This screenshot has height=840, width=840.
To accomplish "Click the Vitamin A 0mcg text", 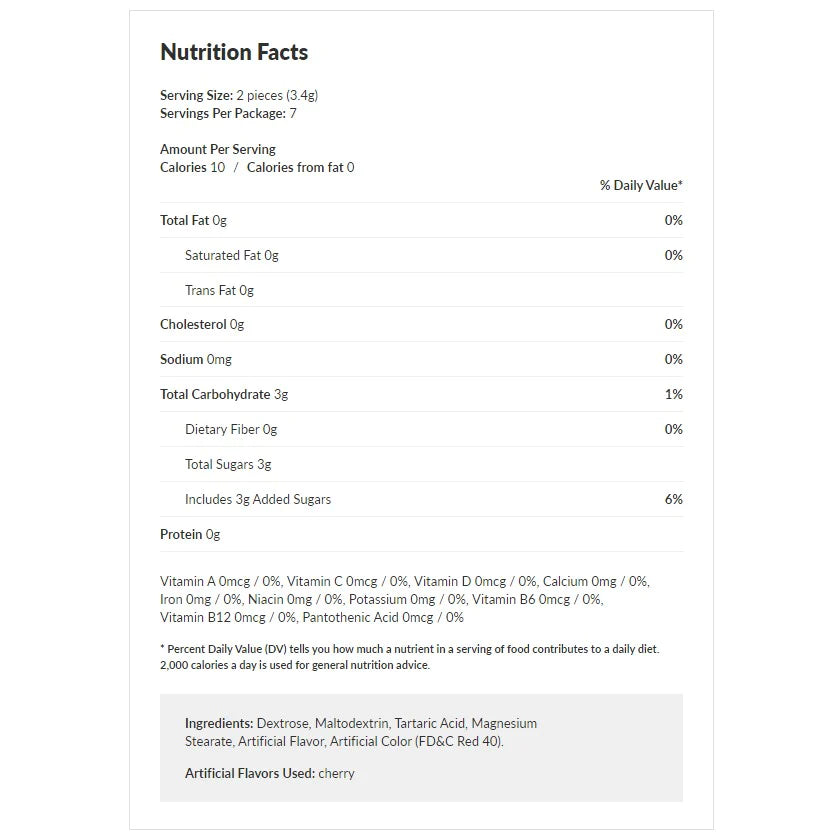I will point(204,582).
